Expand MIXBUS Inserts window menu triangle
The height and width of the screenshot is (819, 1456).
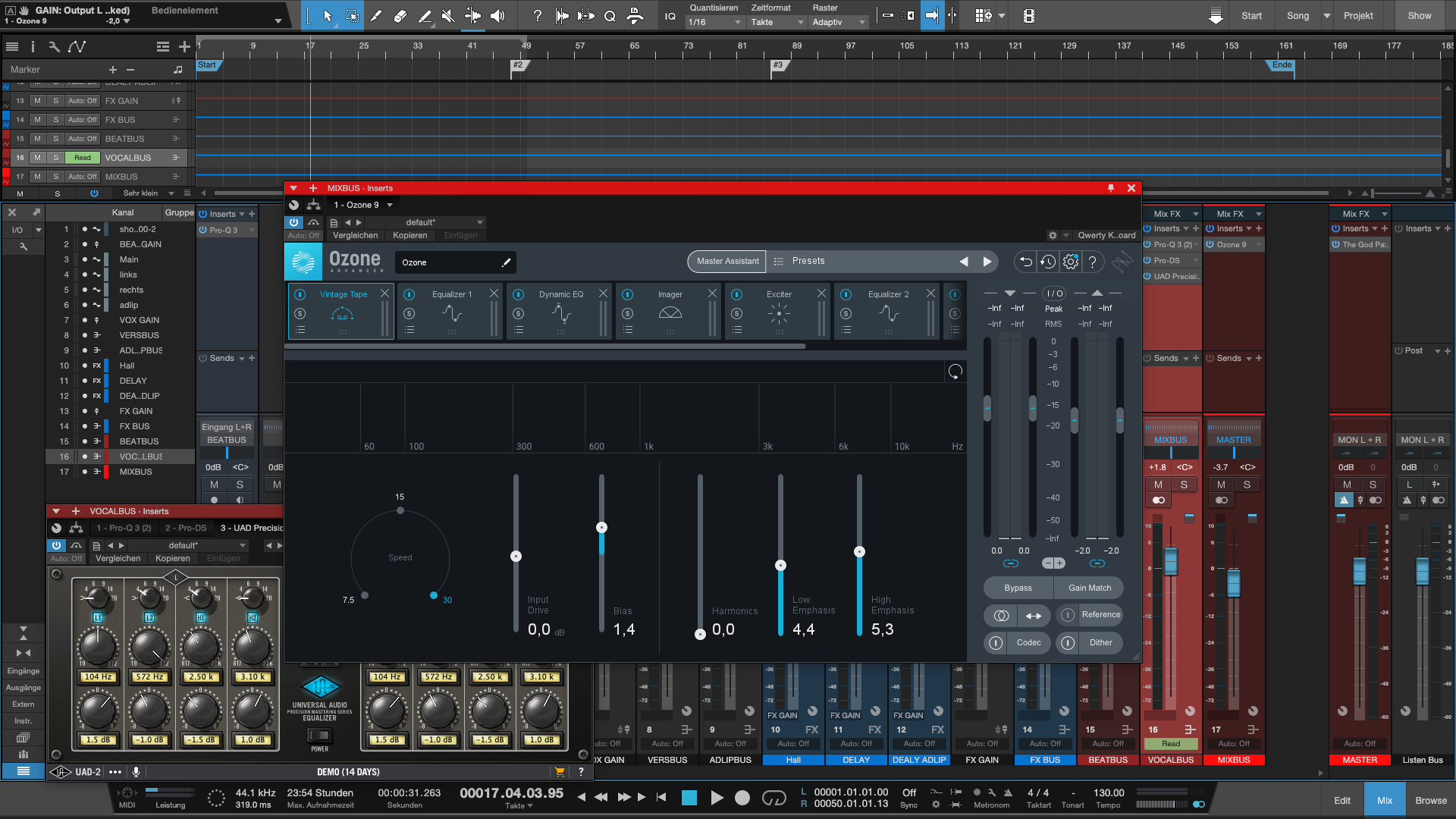[293, 188]
